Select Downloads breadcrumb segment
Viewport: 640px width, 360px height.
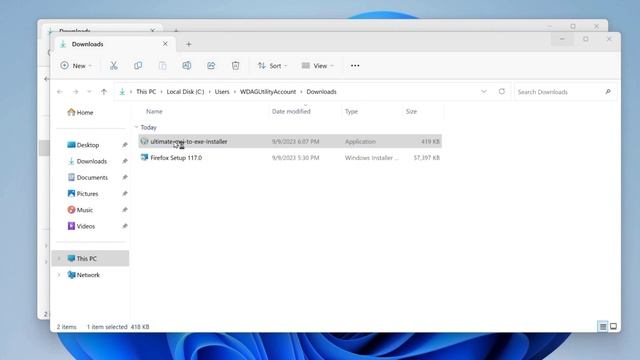pos(321,92)
